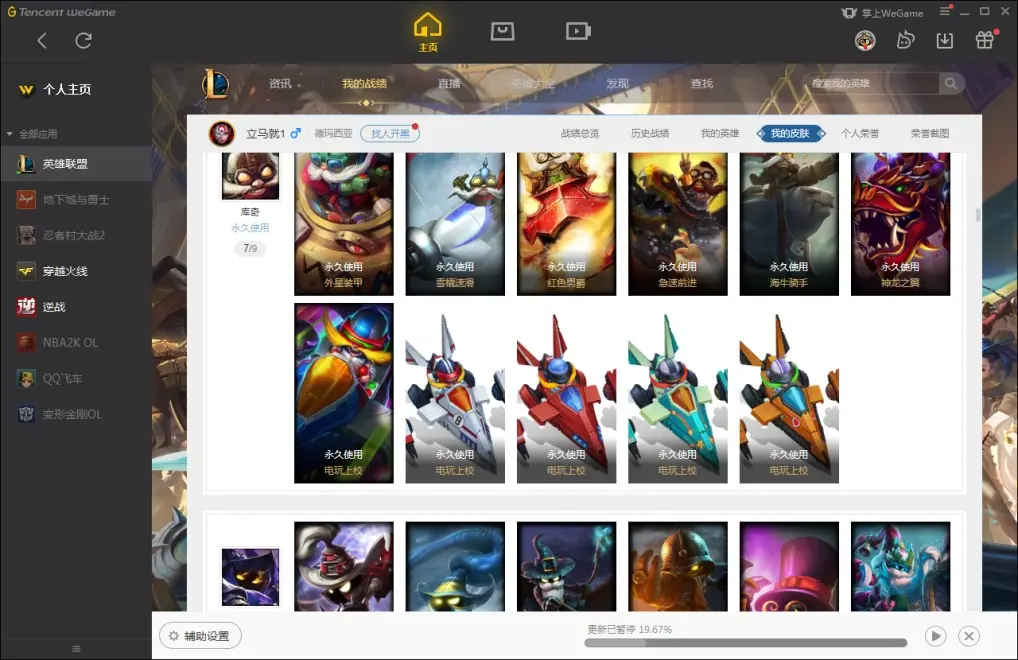Image resolution: width=1018 pixels, height=660 pixels.
Task: Open the red 电玩上校 chroma card
Action: coord(566,393)
